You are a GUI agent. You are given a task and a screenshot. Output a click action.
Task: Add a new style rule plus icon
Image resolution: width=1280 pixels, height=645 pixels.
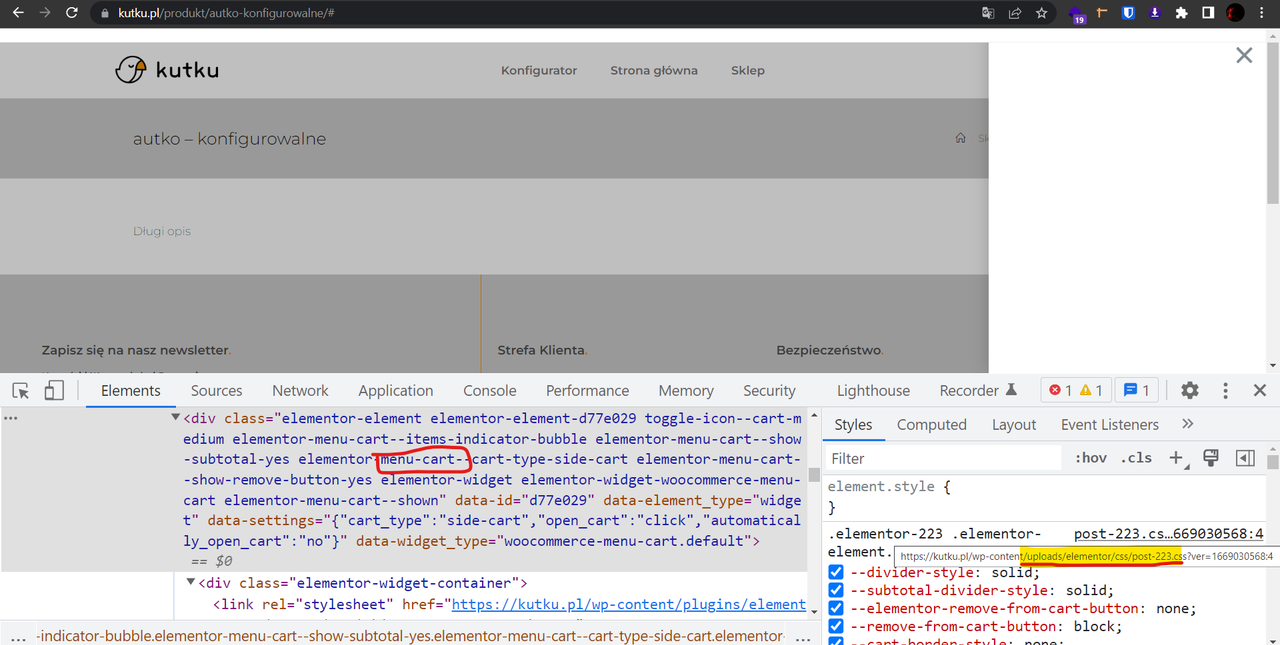(x=1176, y=458)
